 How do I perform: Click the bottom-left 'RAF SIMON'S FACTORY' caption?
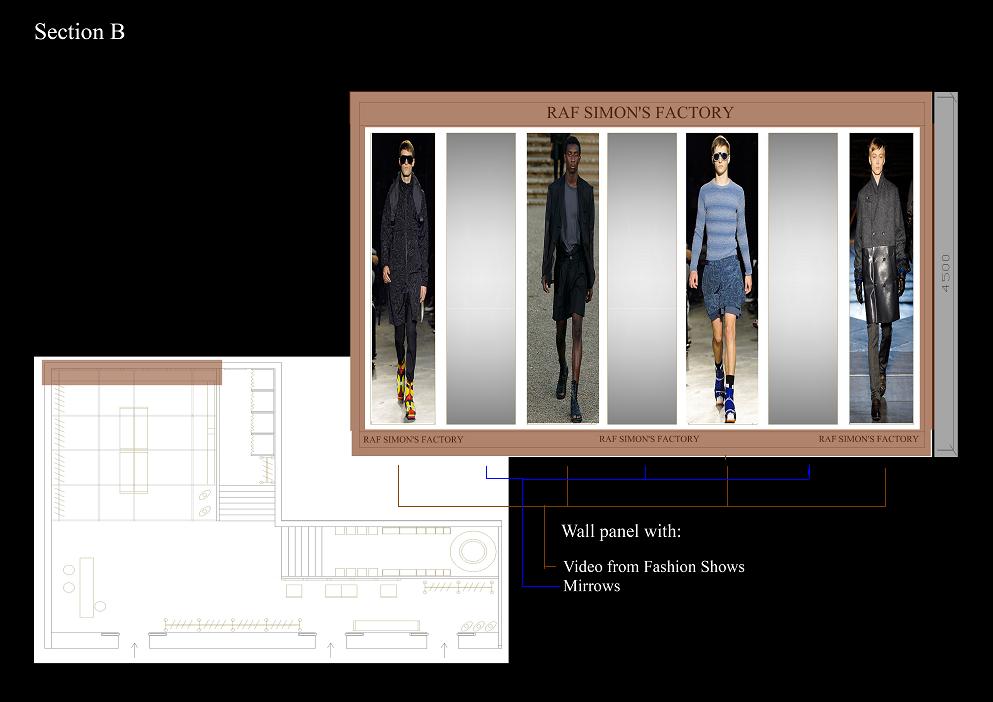click(413, 439)
